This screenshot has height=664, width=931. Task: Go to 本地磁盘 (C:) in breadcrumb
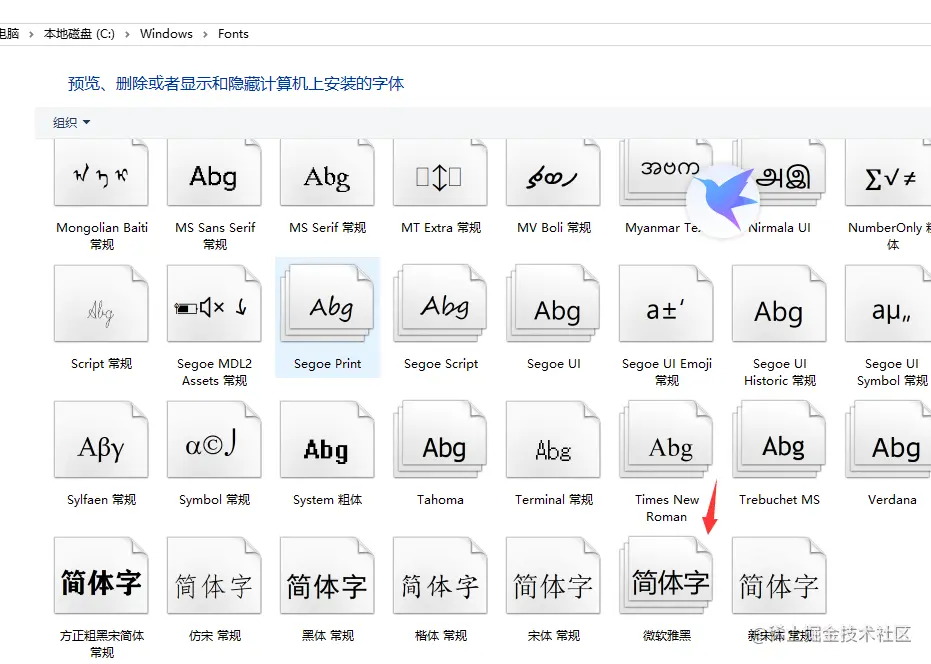79,34
